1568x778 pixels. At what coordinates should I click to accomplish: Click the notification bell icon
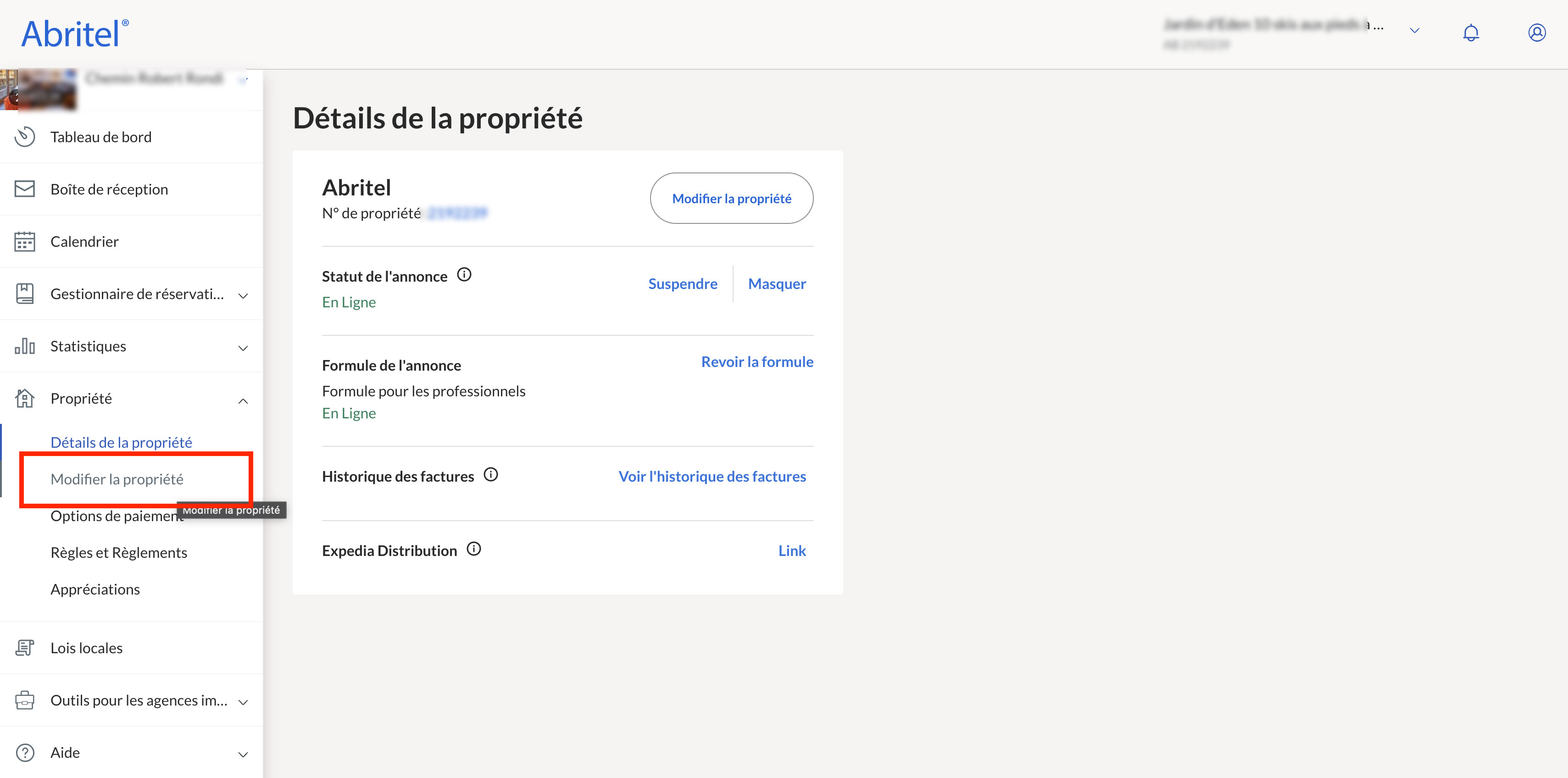[x=1471, y=32]
